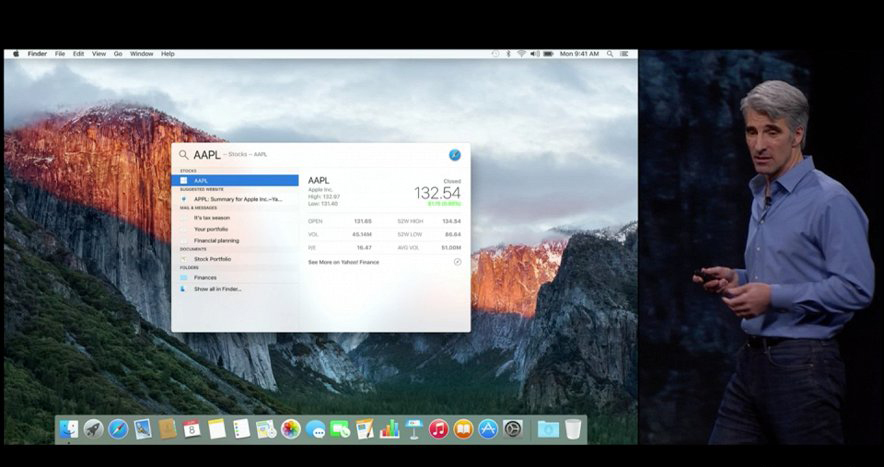Image resolution: width=884 pixels, height=467 pixels.
Task: Select Stock Portfolio document result
Action: [x=235, y=259]
